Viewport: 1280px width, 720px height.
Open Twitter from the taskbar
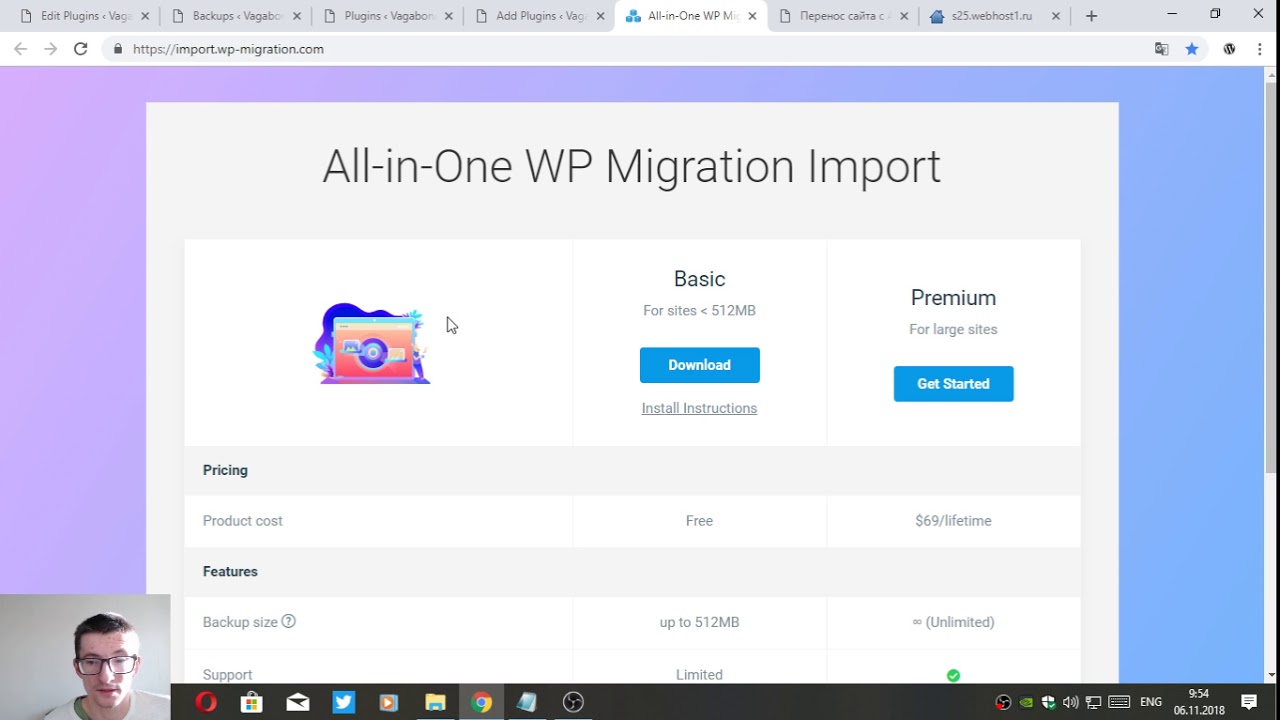tap(344, 702)
